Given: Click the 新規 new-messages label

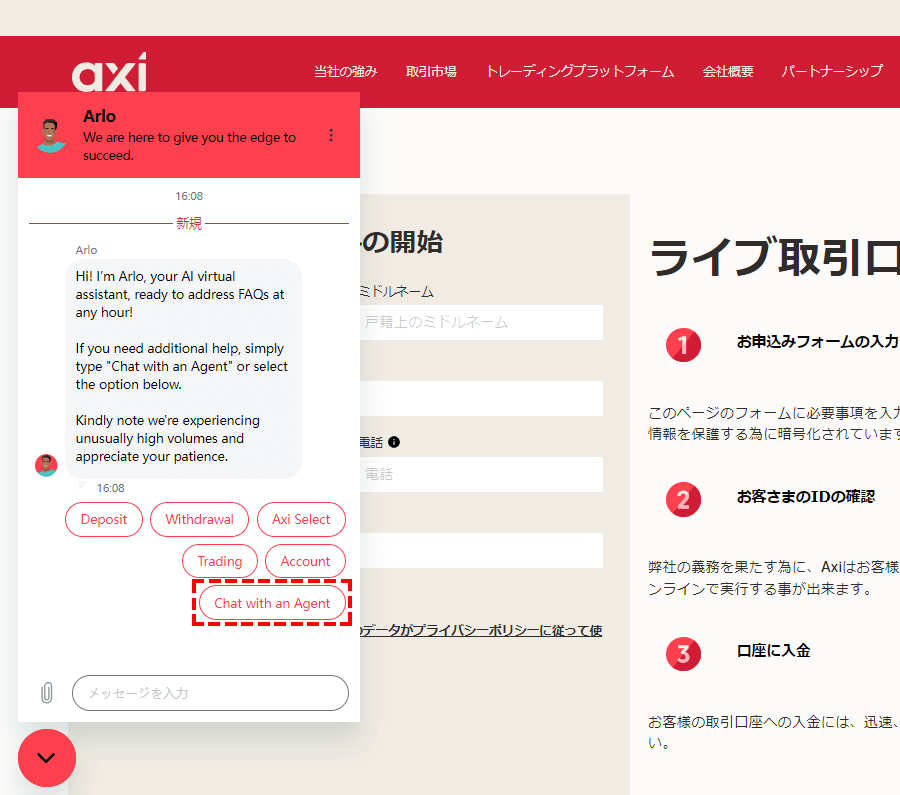Looking at the screenshot, I should coord(189,223).
